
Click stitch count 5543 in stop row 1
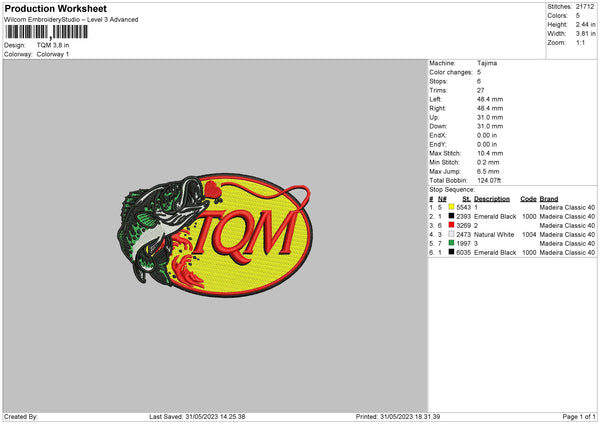(463, 207)
